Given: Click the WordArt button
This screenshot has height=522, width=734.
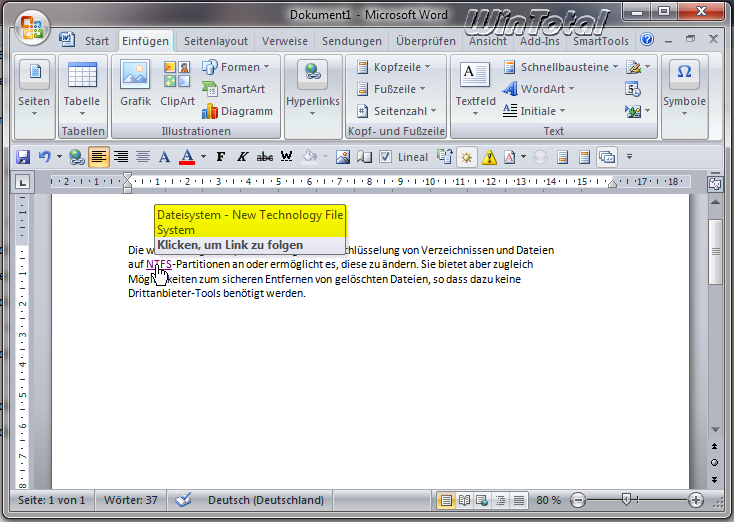Looking at the screenshot, I should (538, 89).
